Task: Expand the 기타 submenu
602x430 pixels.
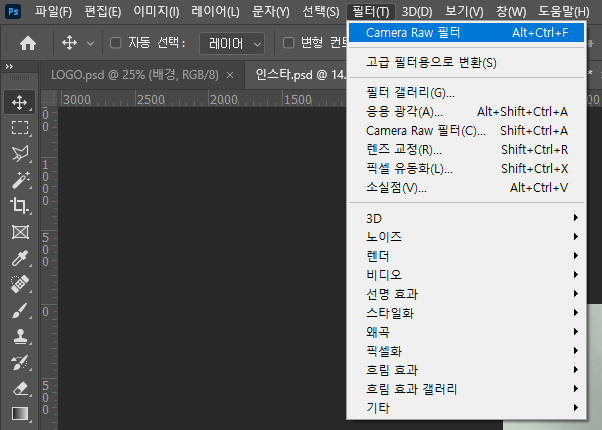Action: [x=466, y=408]
